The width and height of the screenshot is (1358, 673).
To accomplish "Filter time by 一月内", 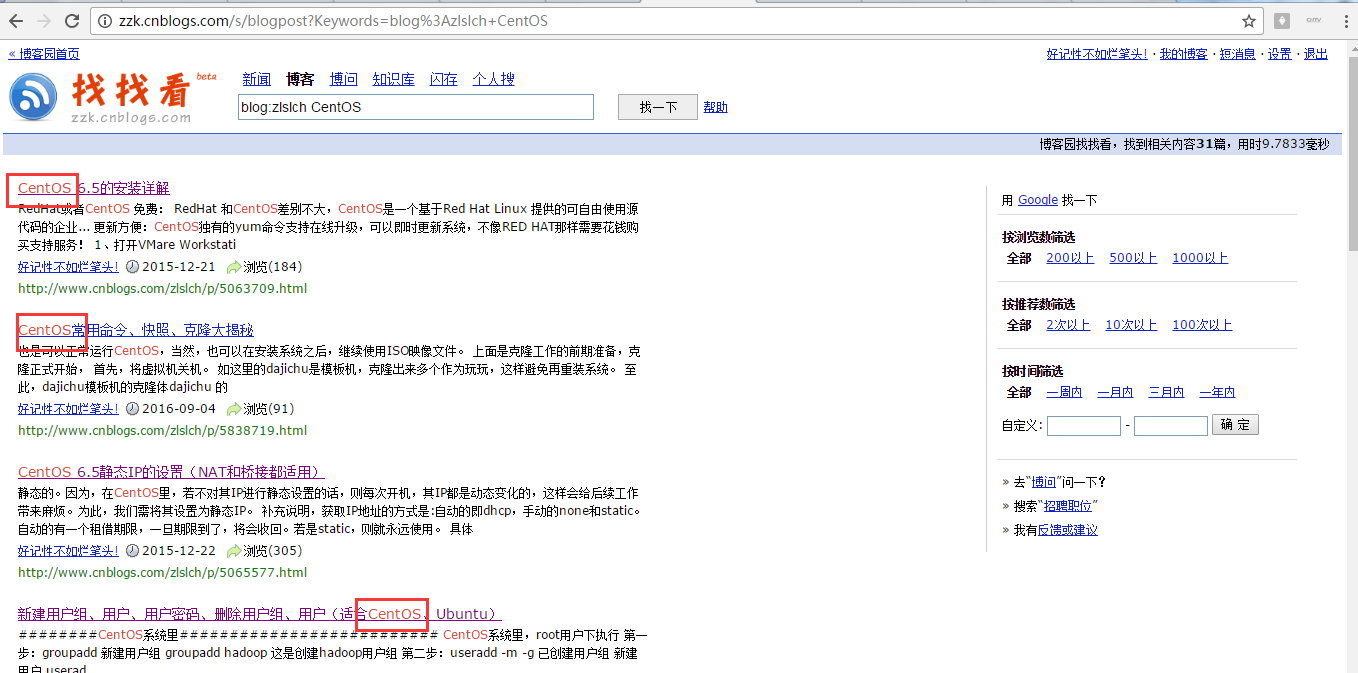I will click(x=1115, y=392).
